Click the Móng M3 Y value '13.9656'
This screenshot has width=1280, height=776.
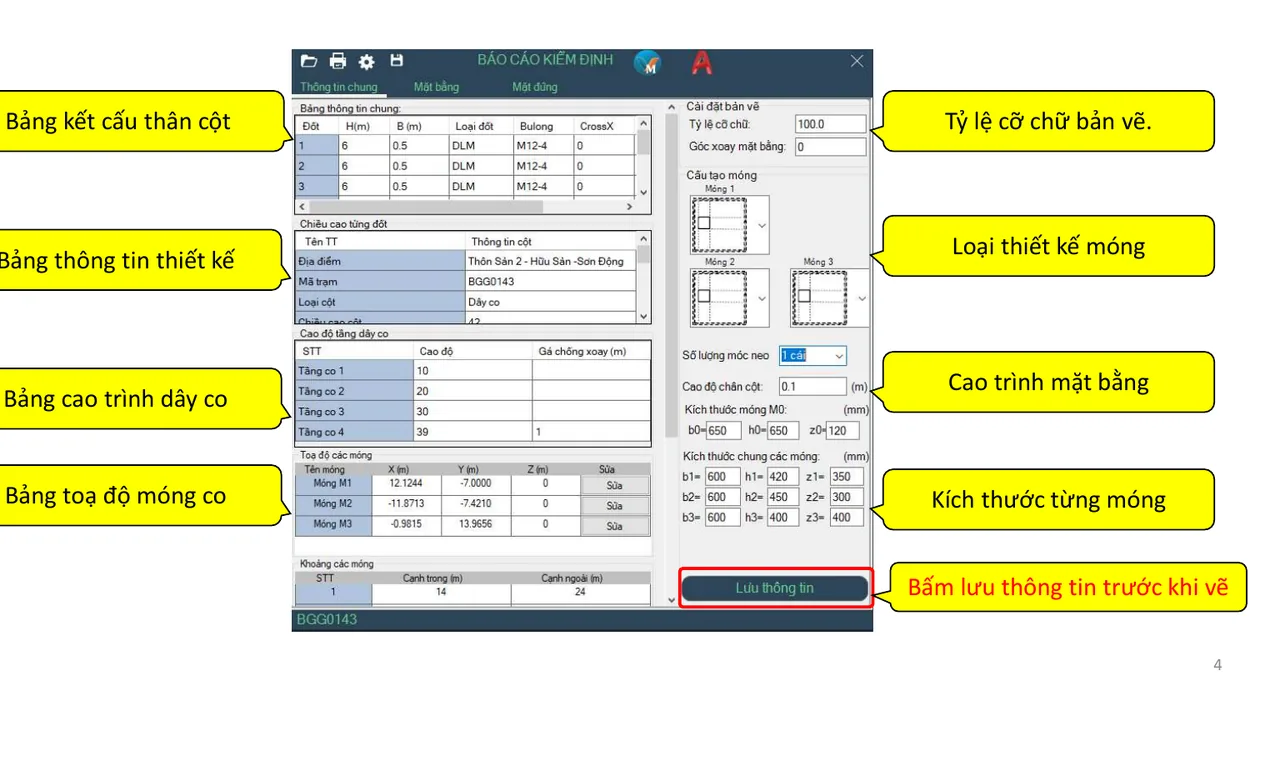pyautogui.click(x=475, y=524)
